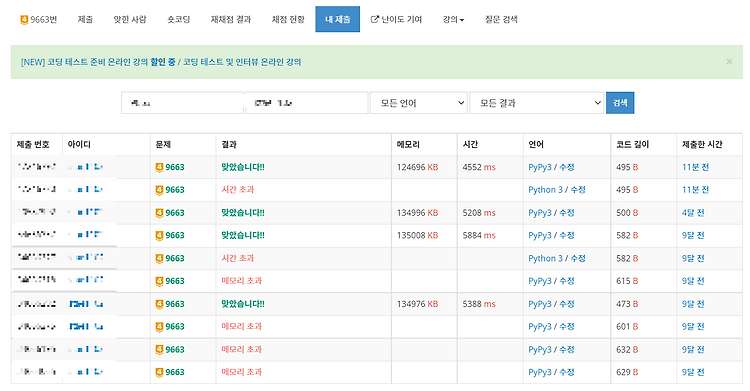Open the 숏코딩 tab
The height and width of the screenshot is (391, 750).
178,19
